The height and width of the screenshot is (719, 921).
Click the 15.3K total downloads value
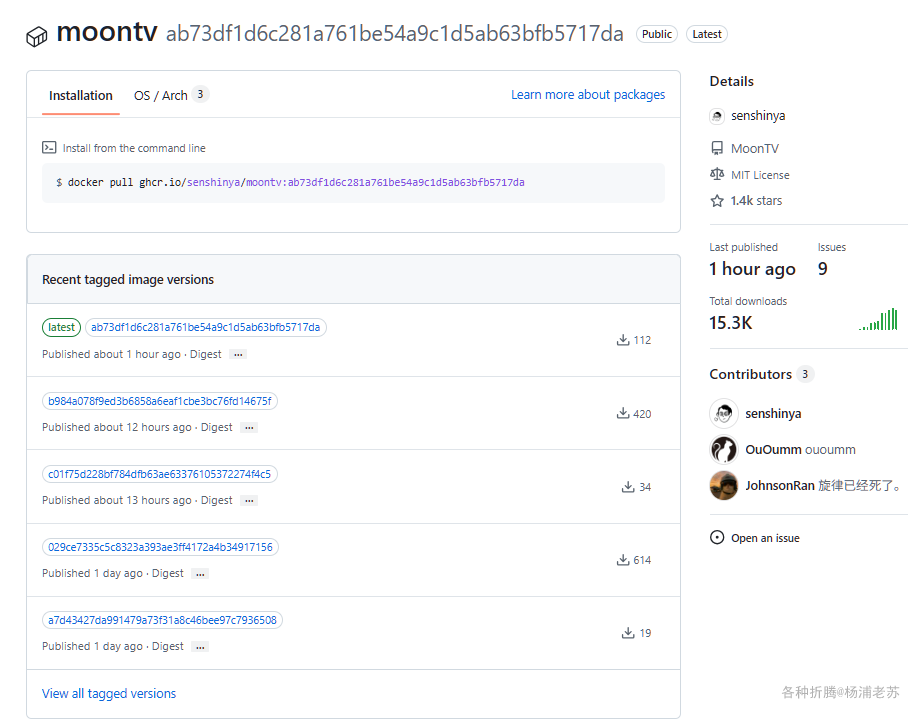731,322
